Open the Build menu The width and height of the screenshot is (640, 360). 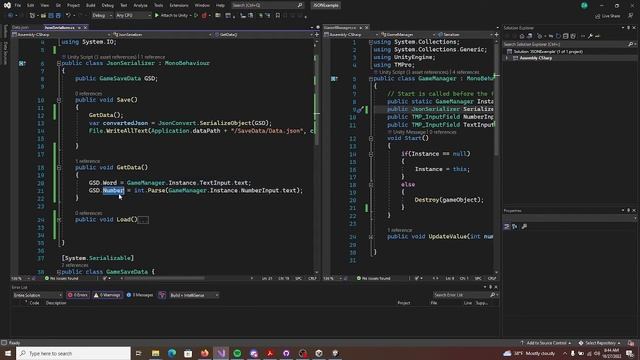click(x=91, y=5)
